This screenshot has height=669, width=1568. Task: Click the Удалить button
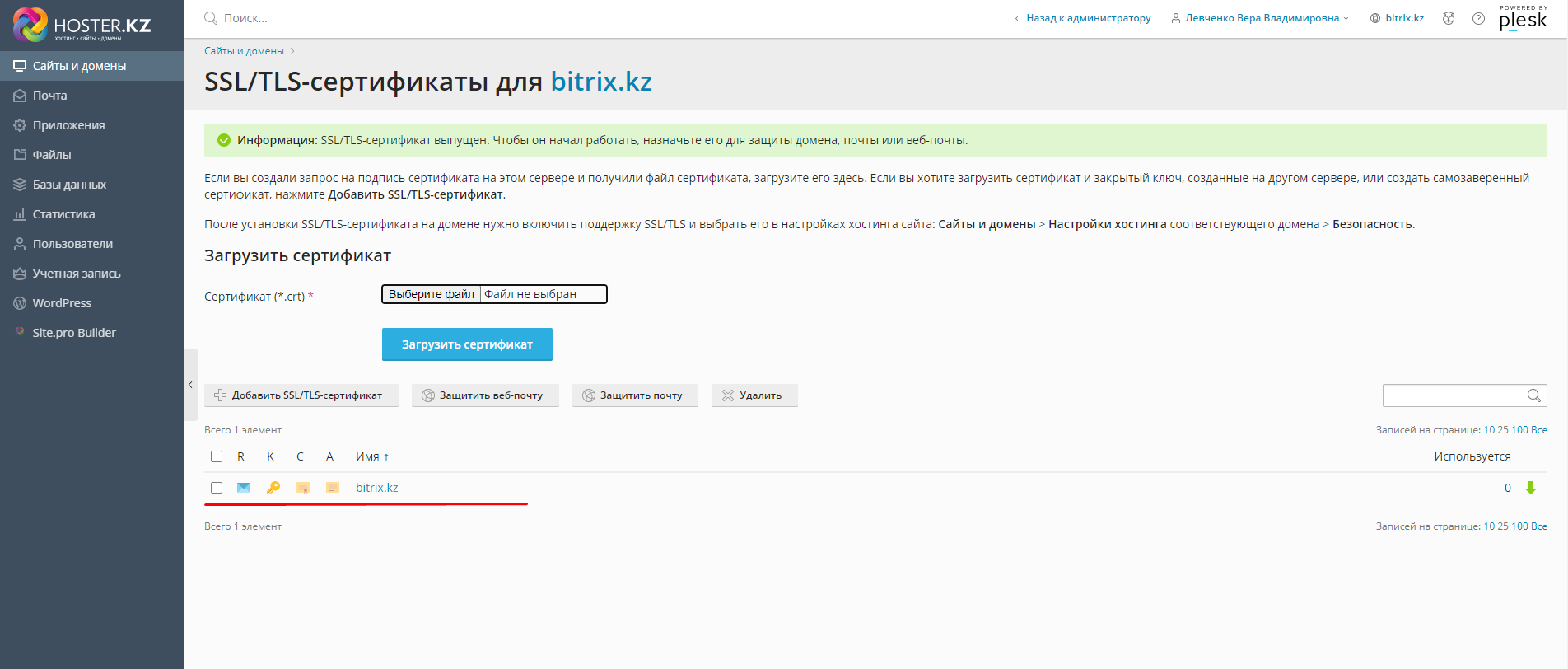(x=754, y=395)
